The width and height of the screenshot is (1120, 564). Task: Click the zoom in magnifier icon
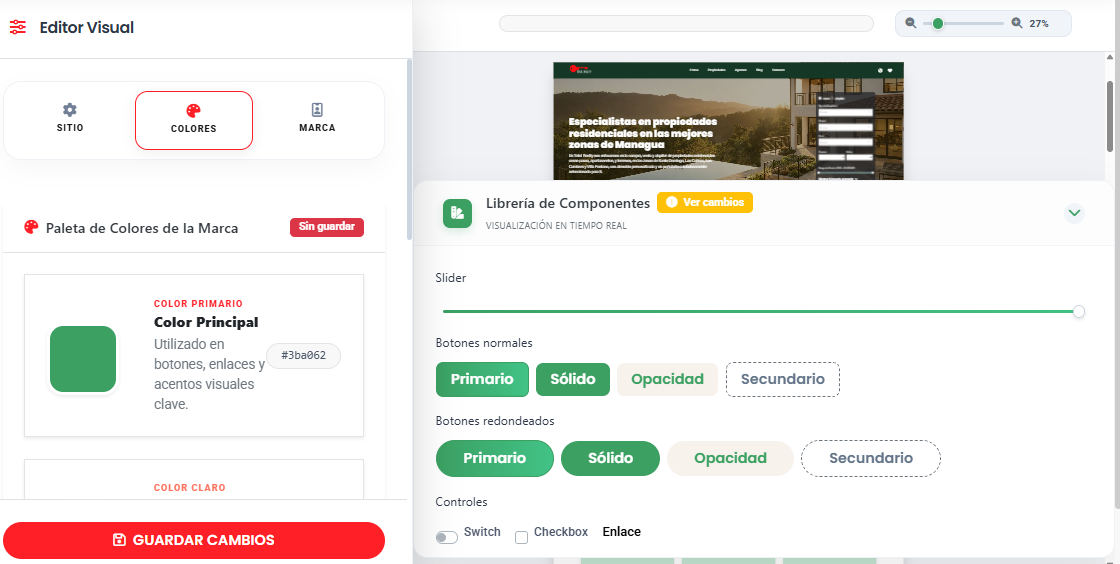click(x=1017, y=23)
